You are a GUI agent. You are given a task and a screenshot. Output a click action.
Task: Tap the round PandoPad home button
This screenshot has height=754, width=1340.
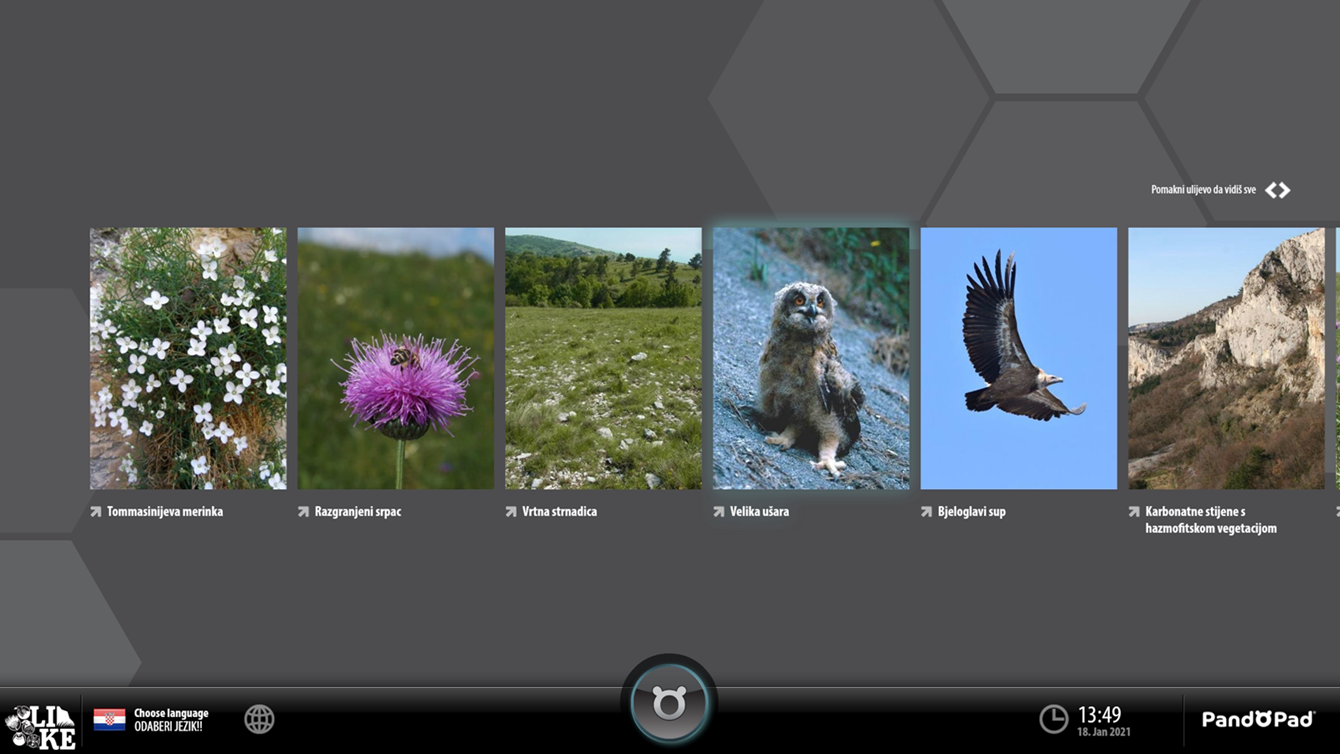[669, 703]
